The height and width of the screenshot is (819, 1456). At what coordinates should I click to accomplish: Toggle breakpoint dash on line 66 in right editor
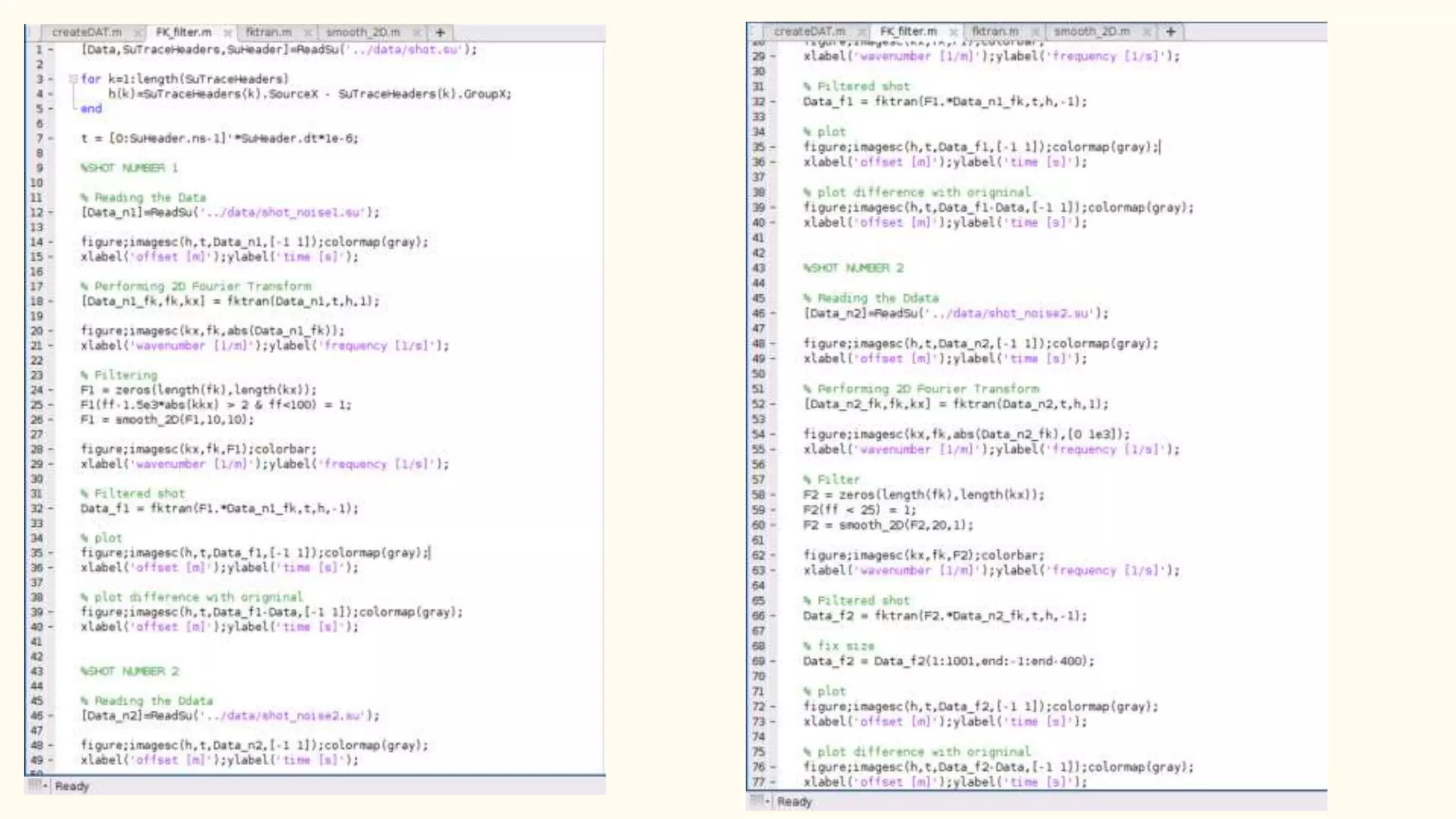click(773, 616)
